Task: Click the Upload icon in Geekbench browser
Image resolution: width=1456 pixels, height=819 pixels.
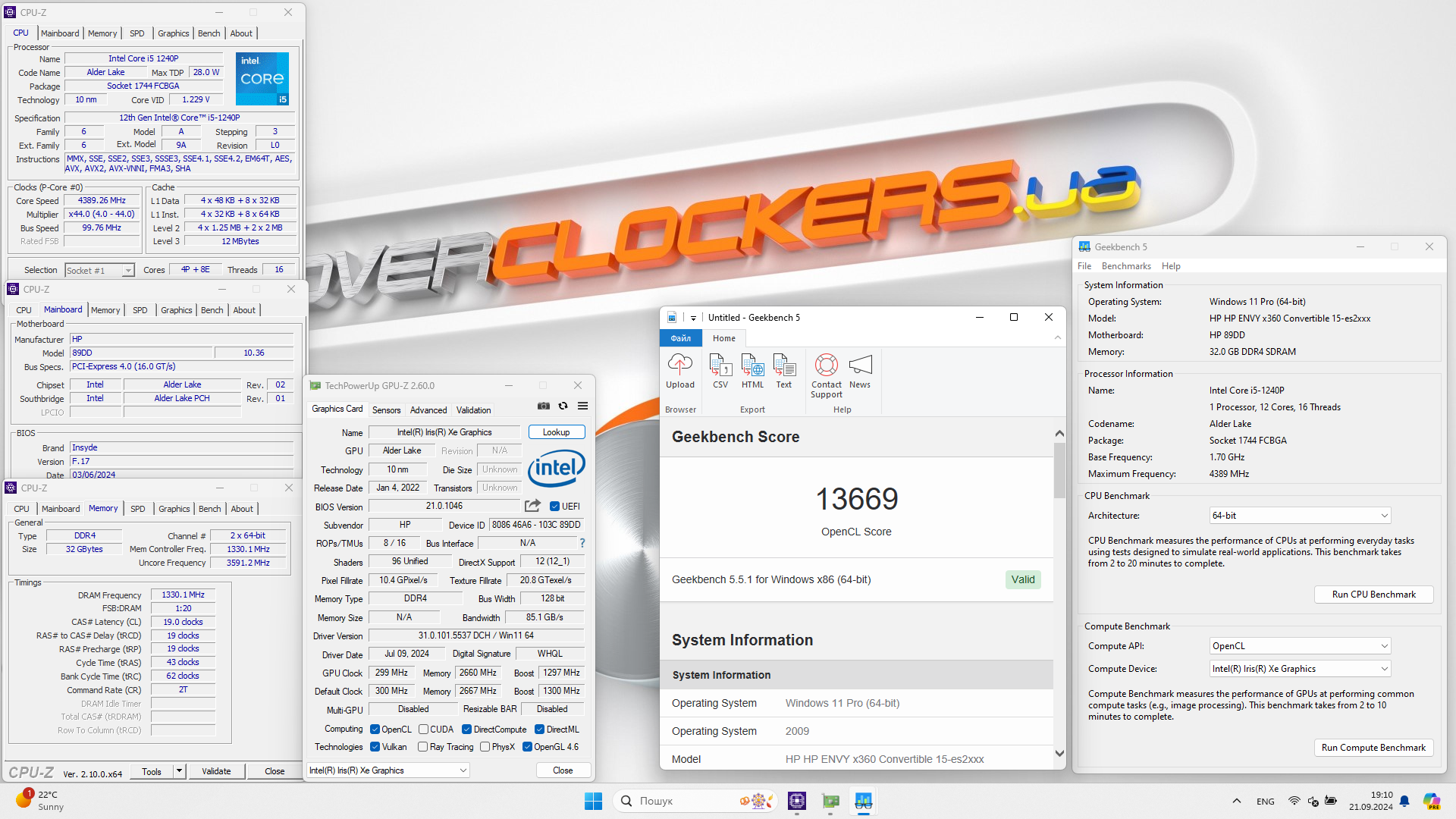Action: [x=679, y=372]
